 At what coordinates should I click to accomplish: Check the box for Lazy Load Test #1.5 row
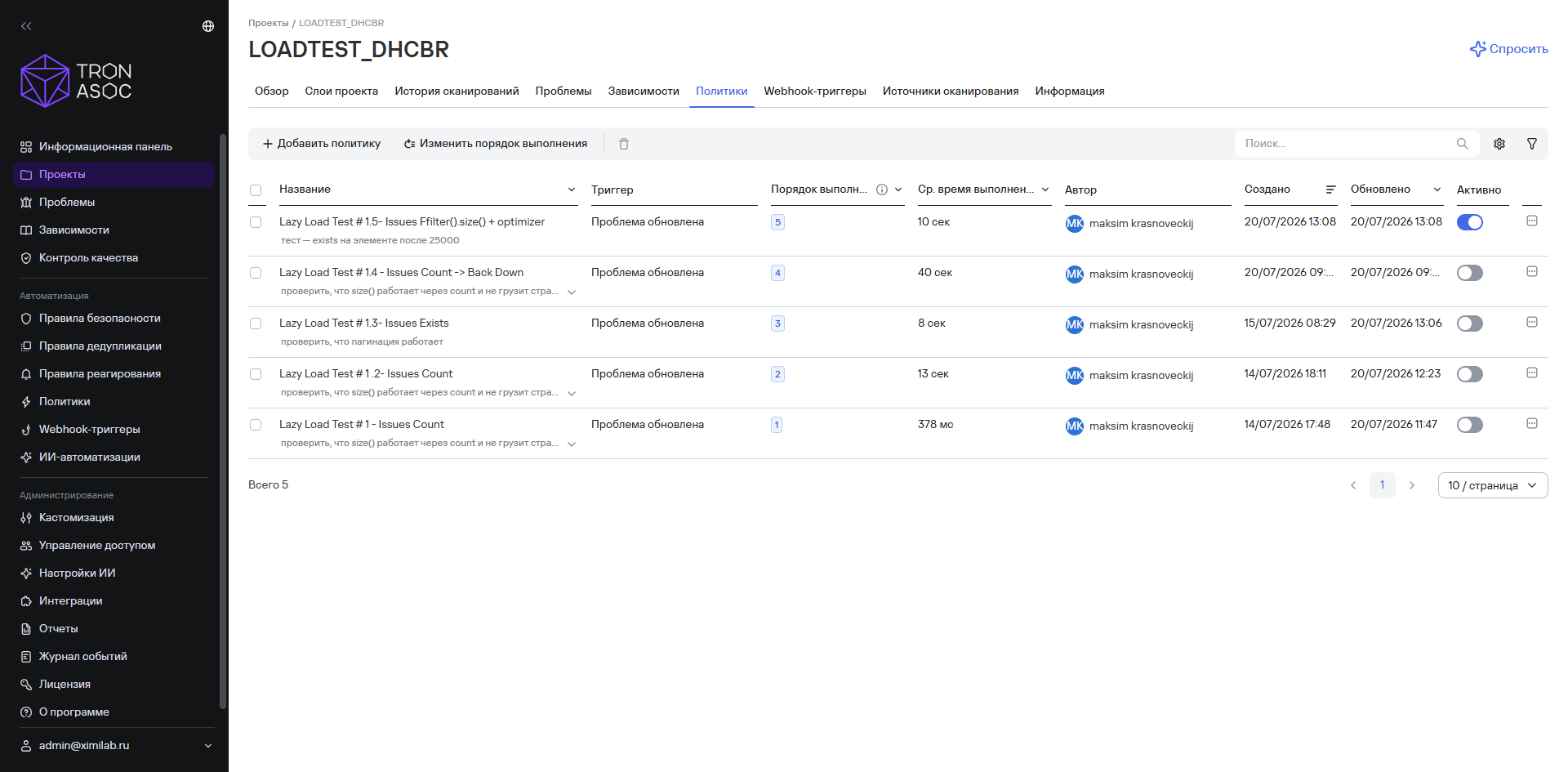[256, 222]
